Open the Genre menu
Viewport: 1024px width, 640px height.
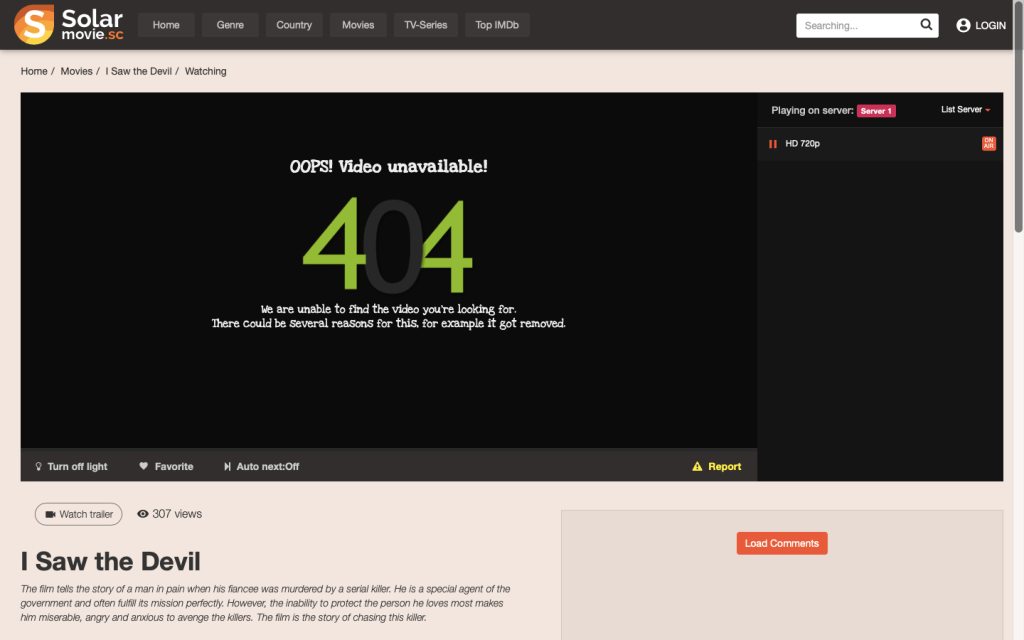[230, 25]
